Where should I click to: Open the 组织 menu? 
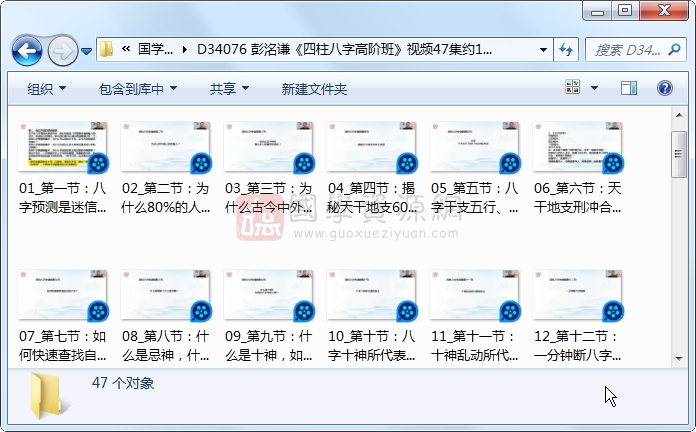click(x=46, y=89)
